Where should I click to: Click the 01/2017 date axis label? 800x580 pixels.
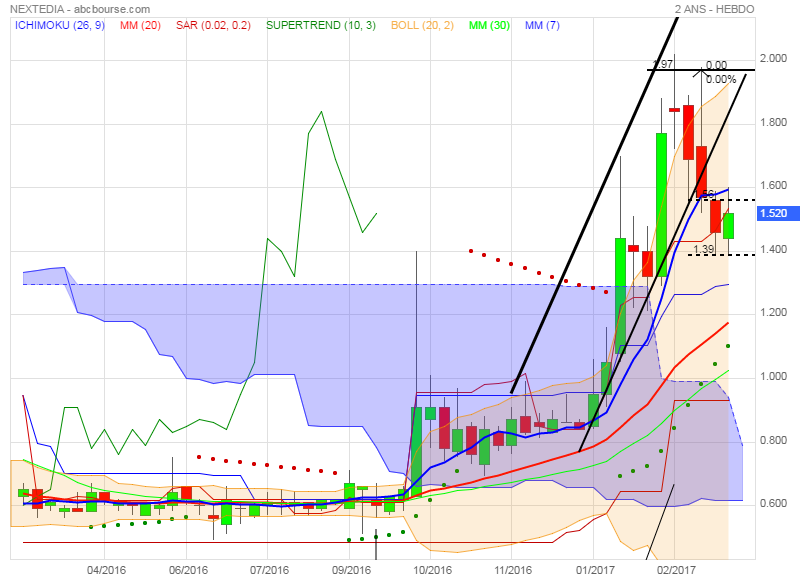(595, 570)
